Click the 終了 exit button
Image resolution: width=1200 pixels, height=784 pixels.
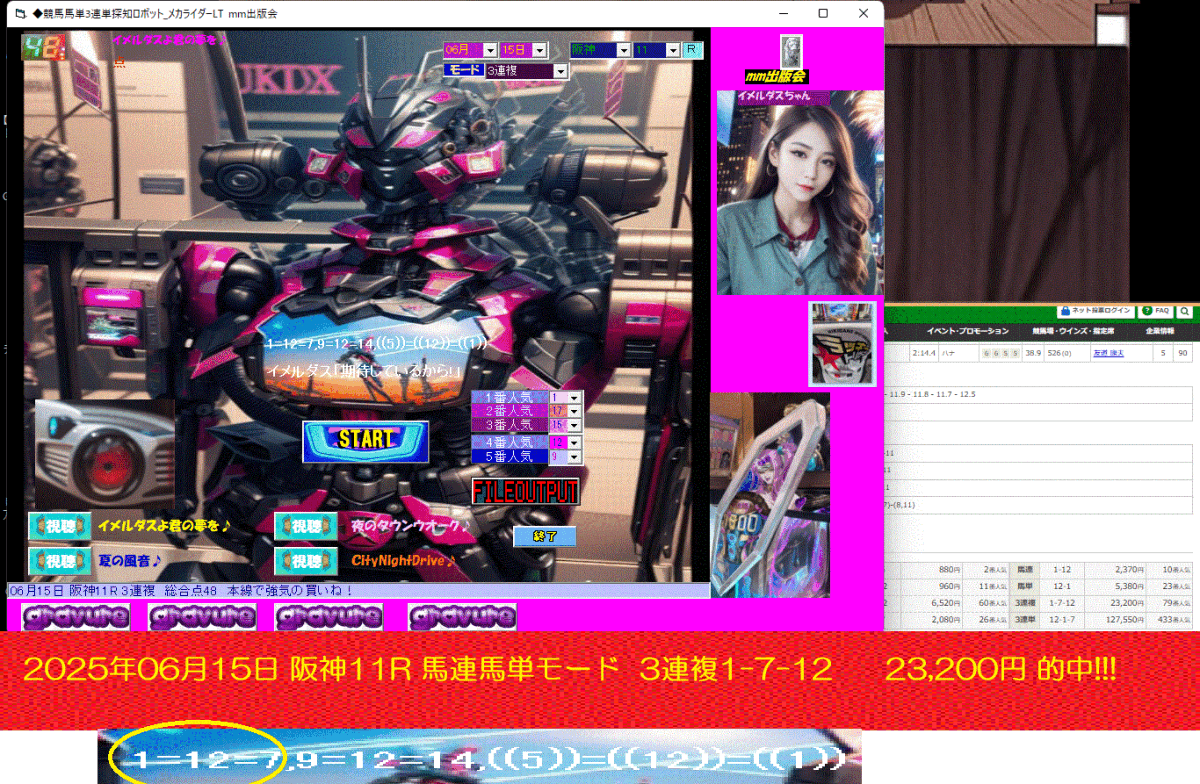click(545, 537)
